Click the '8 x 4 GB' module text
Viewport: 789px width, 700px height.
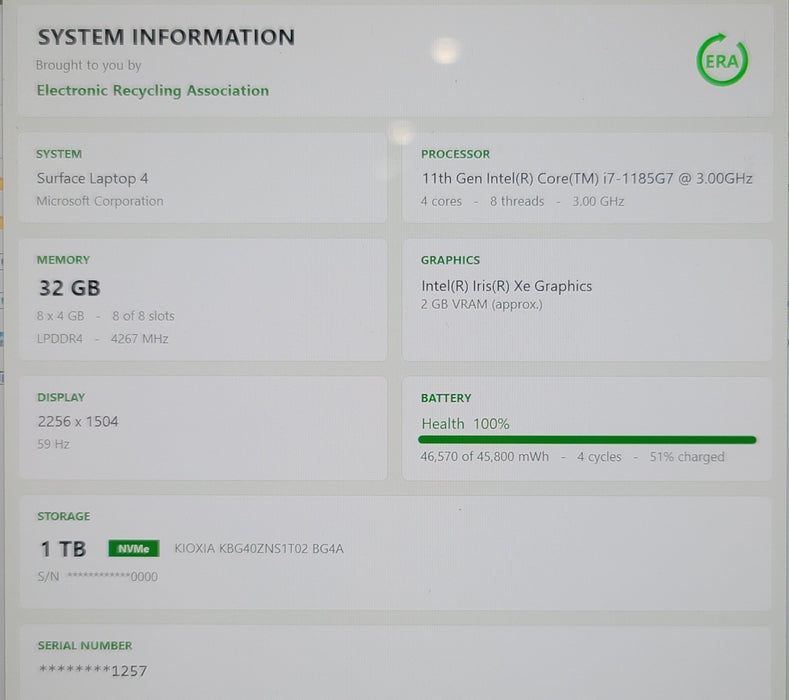pyautogui.click(x=60, y=316)
